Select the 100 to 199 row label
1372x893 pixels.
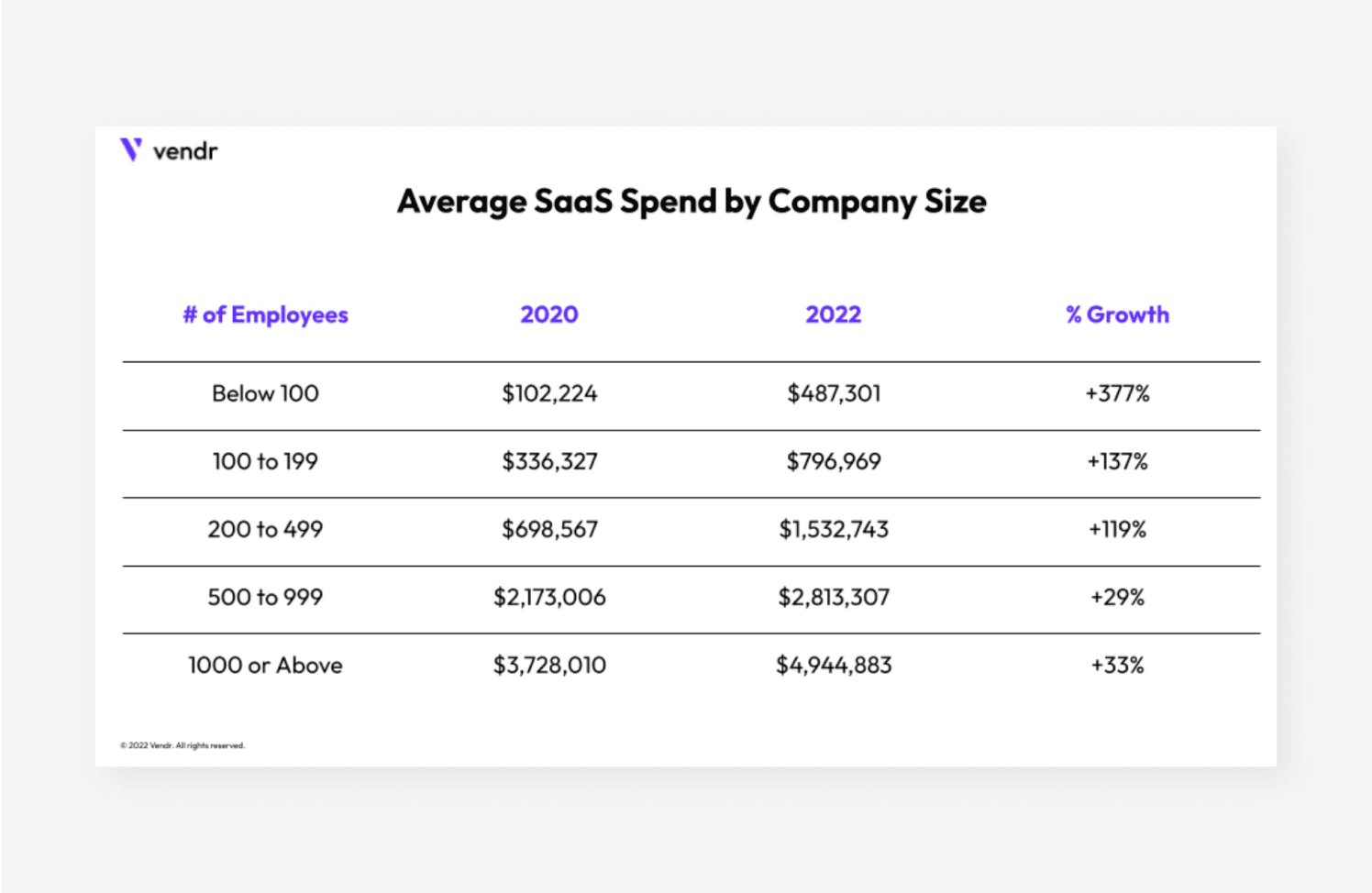point(265,461)
